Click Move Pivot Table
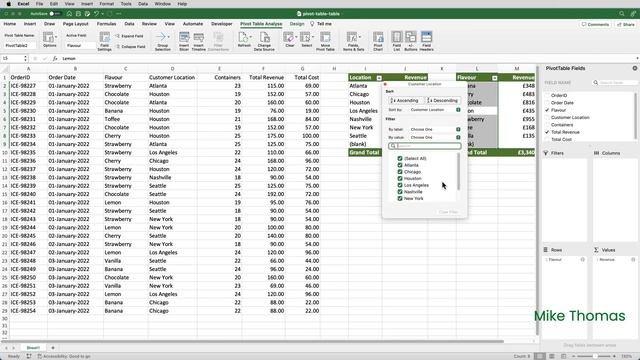640x360 pixels. 325,41
